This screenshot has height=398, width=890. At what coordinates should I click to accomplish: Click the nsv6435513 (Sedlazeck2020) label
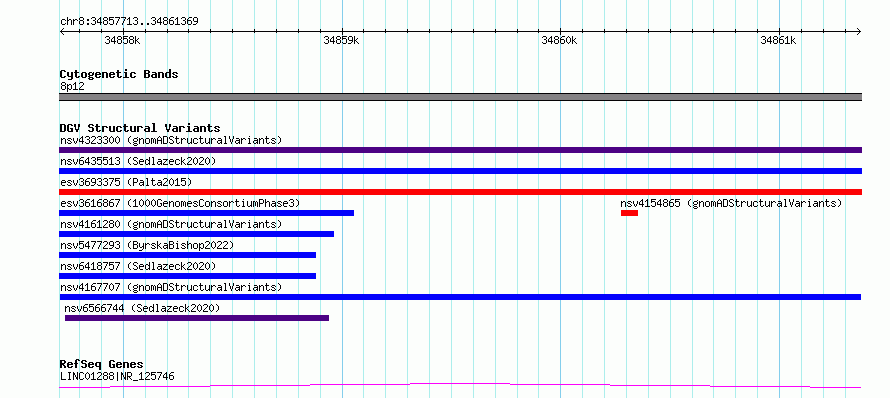[138, 161]
